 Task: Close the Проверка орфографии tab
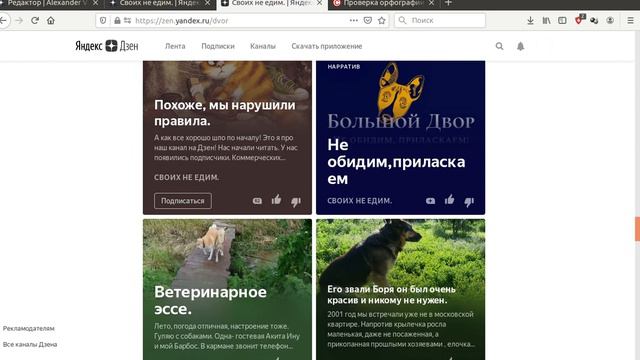tap(432, 3)
